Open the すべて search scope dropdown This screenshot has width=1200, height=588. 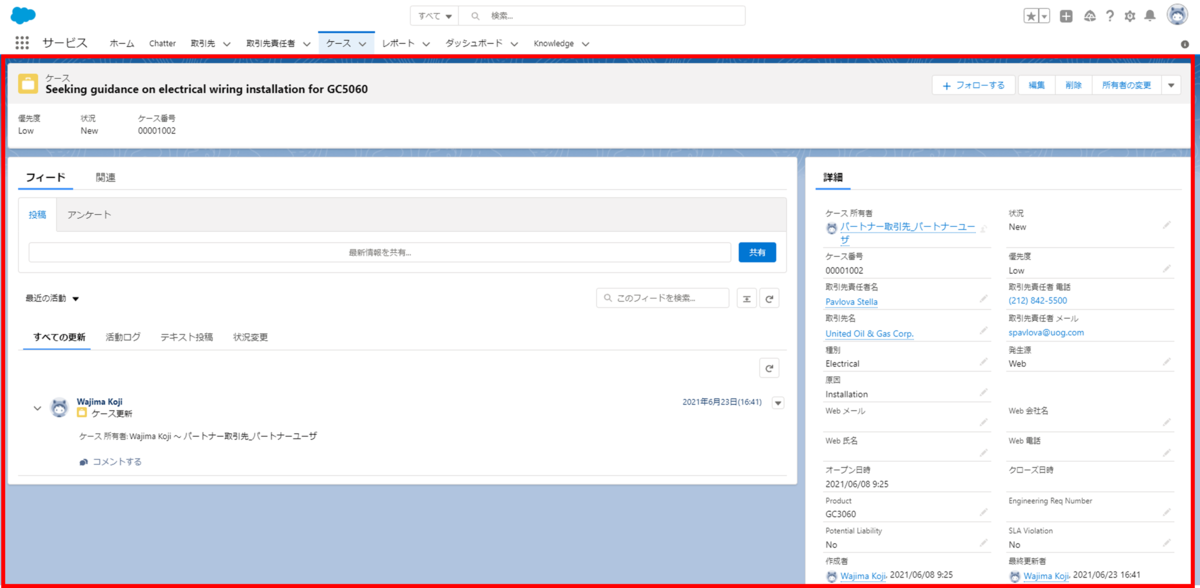point(434,16)
